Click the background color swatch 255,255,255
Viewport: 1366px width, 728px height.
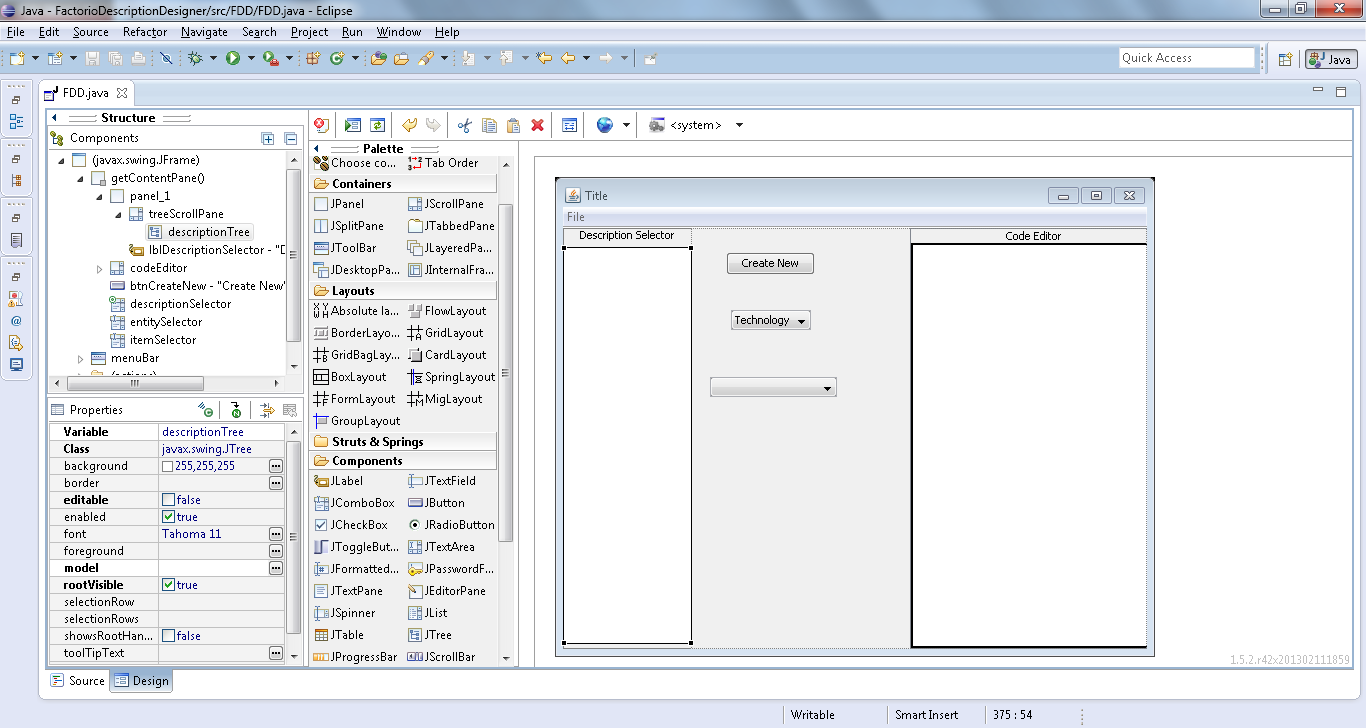168,466
